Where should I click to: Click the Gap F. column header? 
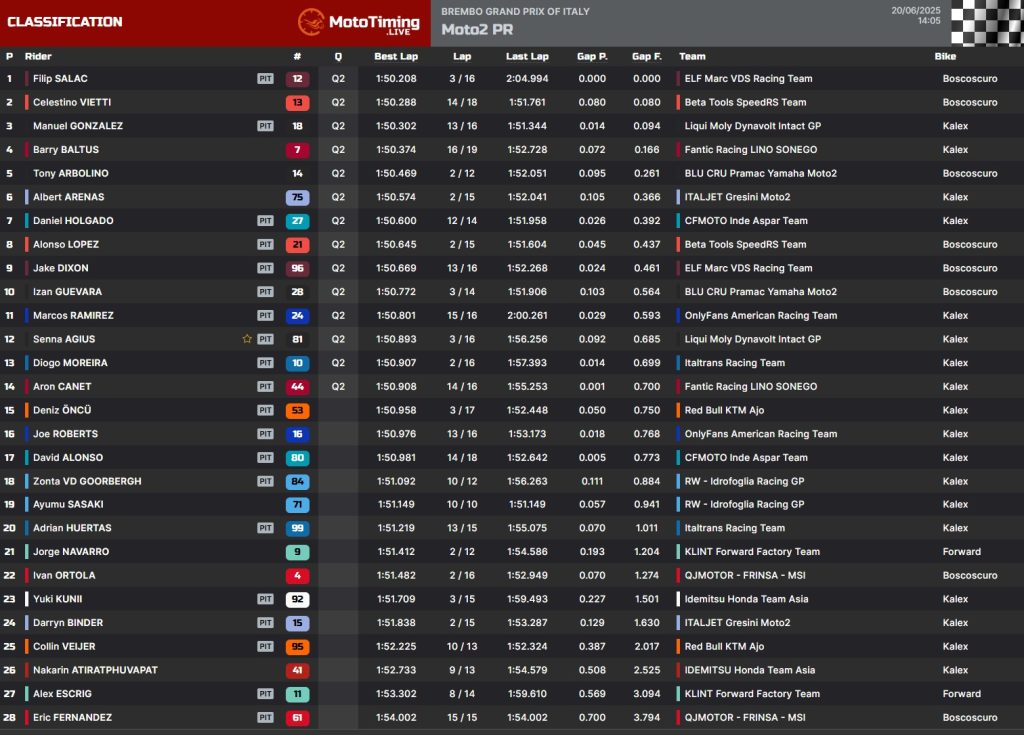(x=647, y=56)
